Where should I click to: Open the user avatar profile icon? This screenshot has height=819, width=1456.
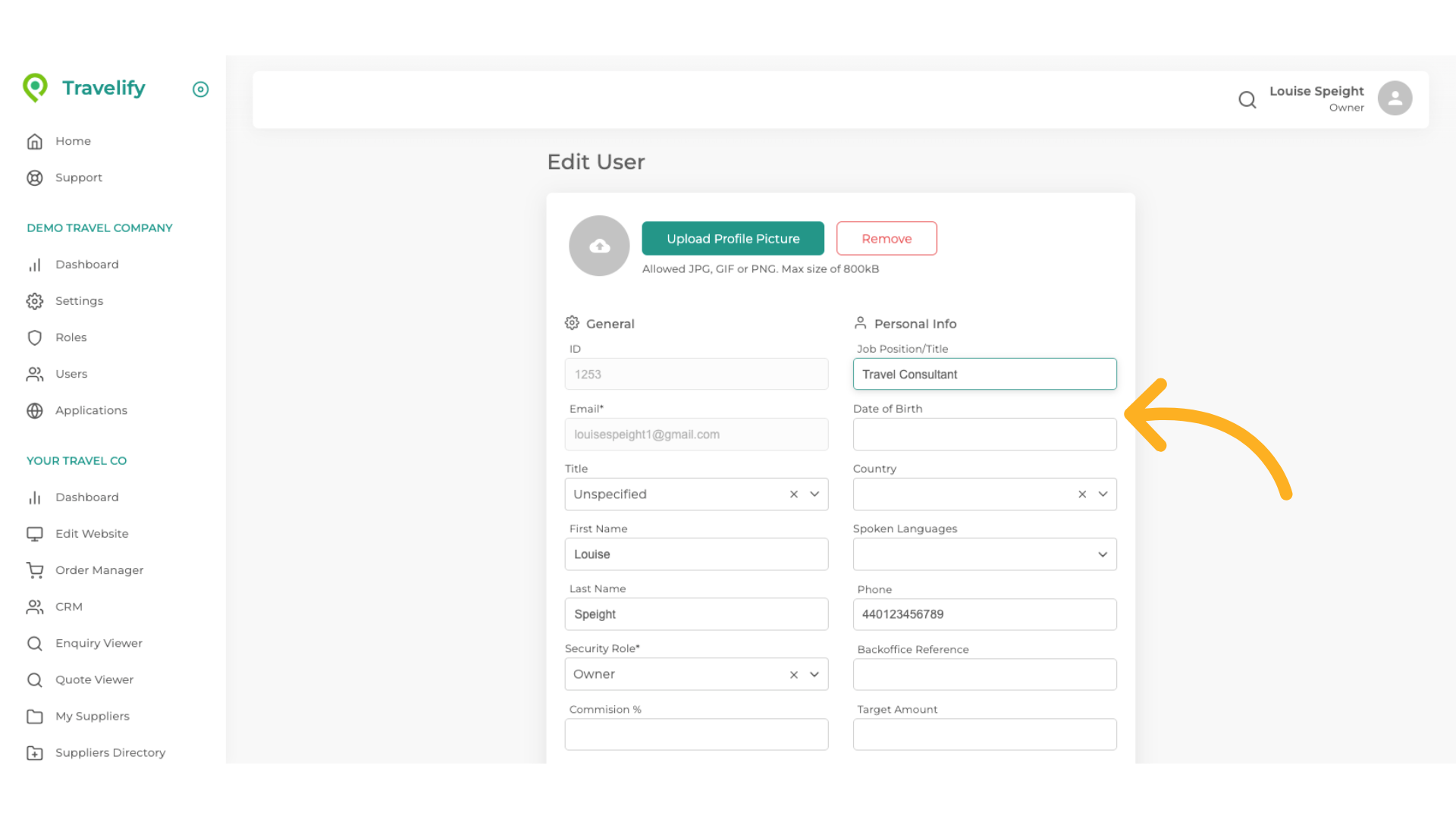tap(1395, 99)
